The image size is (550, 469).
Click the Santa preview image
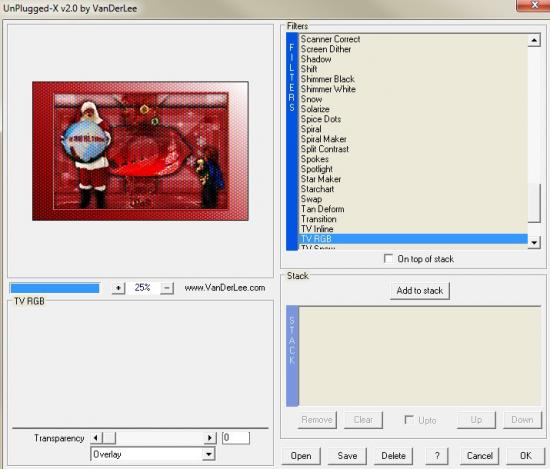point(140,151)
